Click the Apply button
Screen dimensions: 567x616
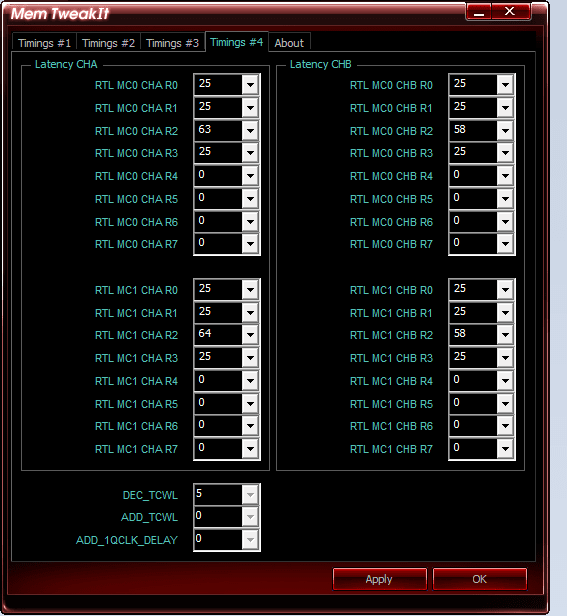(x=379, y=579)
